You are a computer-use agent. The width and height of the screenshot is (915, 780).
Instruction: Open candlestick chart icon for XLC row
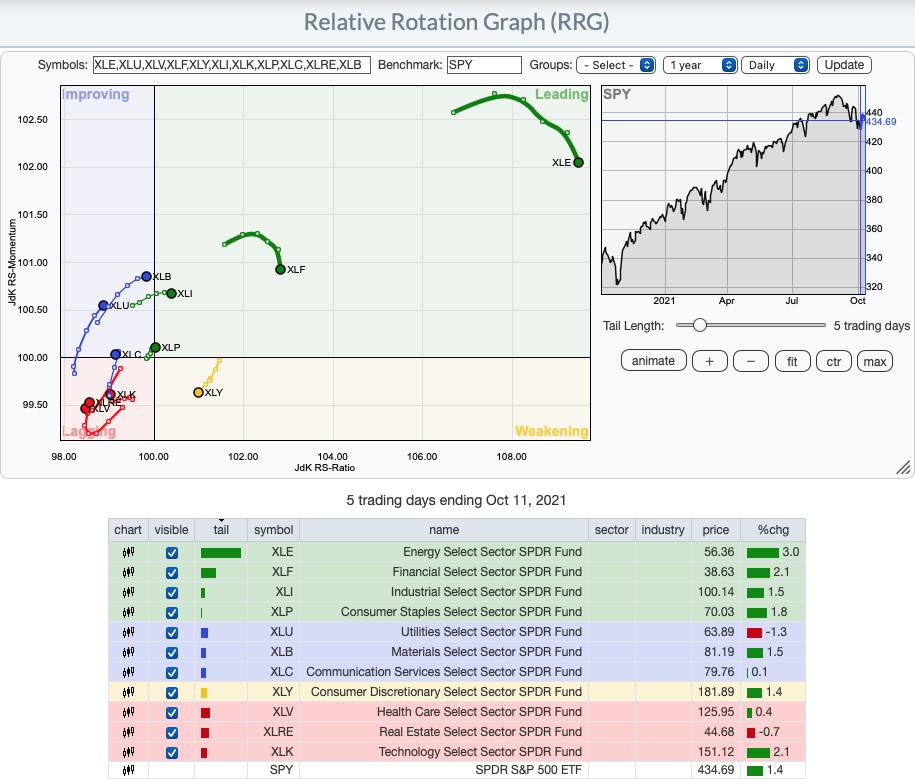coord(128,672)
